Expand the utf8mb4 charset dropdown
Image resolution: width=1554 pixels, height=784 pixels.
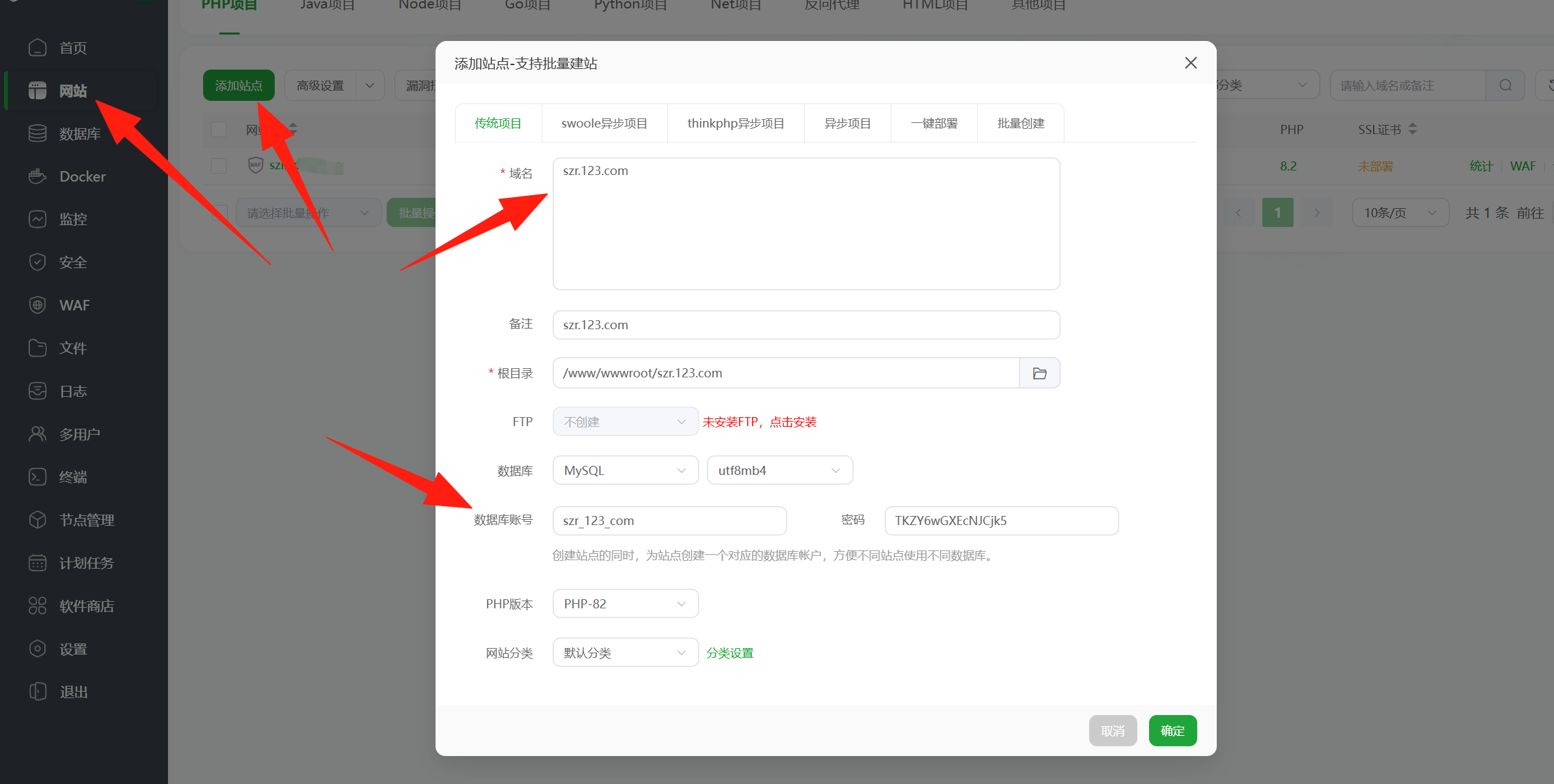[x=779, y=470]
